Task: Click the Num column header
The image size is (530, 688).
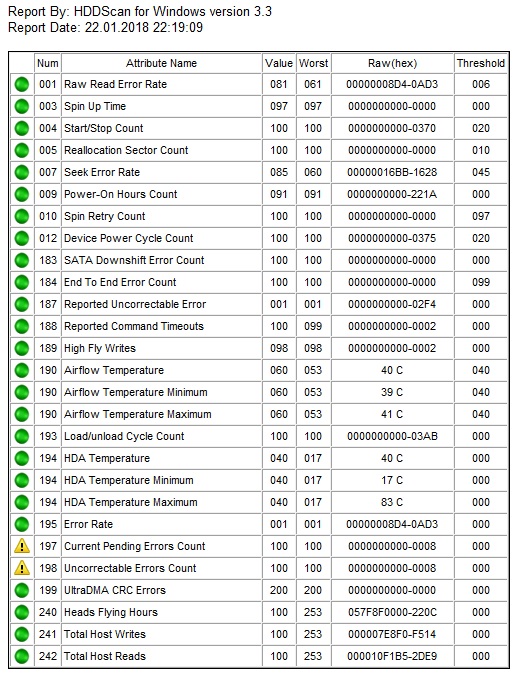Action: tap(48, 63)
